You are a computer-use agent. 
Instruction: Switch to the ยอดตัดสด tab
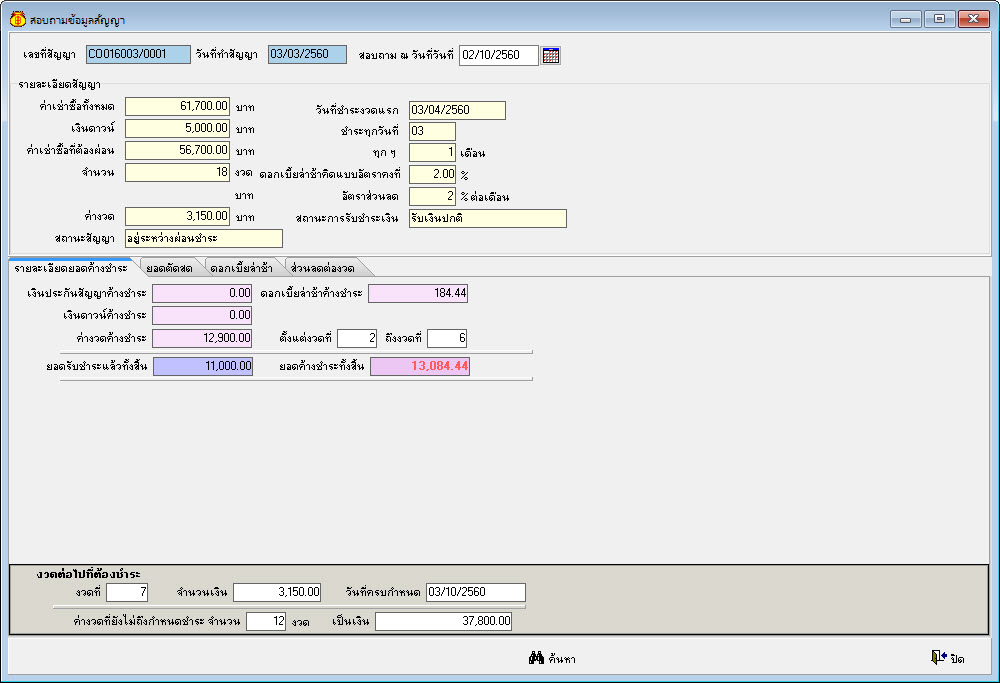pyautogui.click(x=169, y=268)
